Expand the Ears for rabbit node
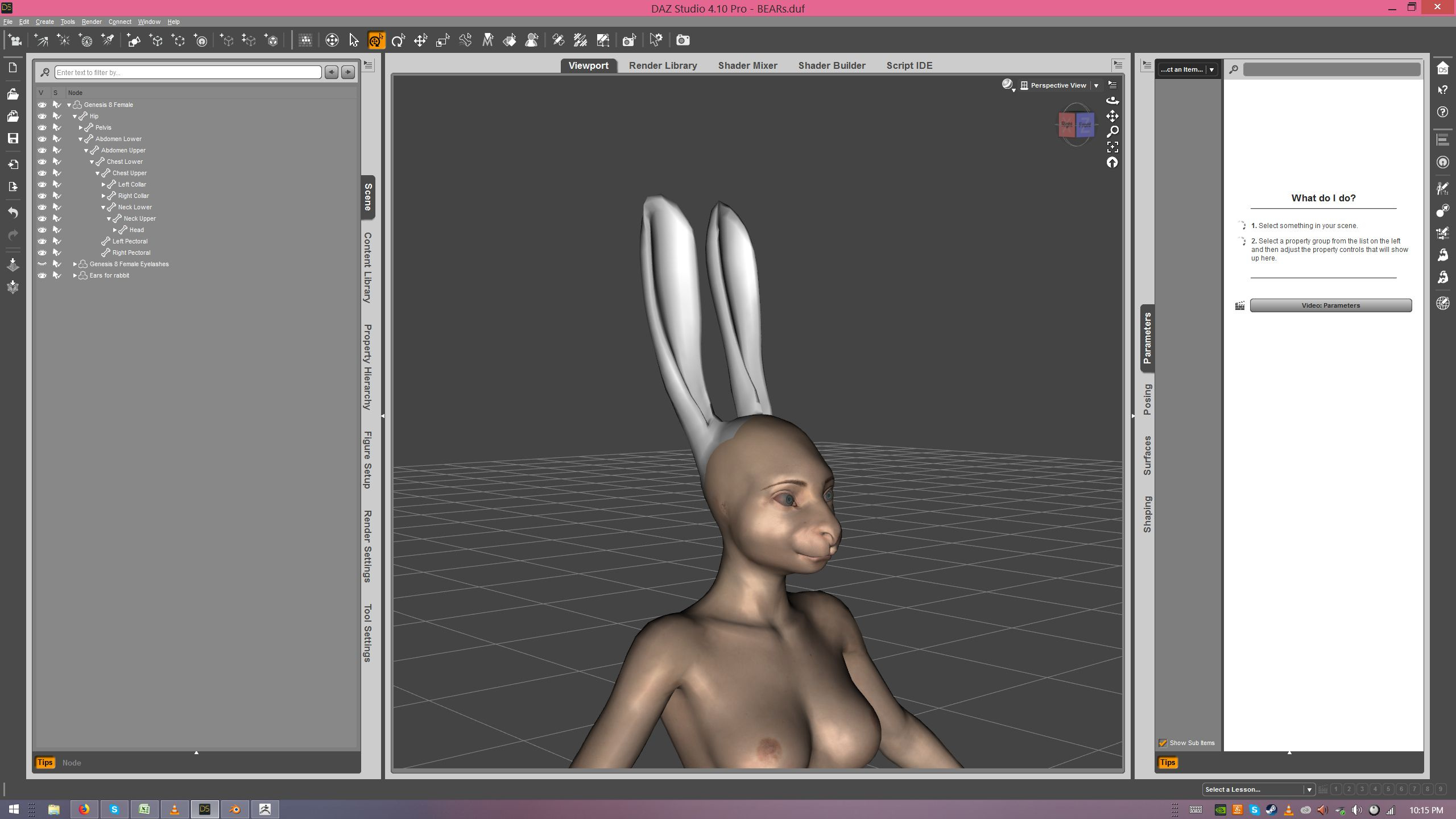This screenshot has height=819, width=1456. (x=75, y=275)
